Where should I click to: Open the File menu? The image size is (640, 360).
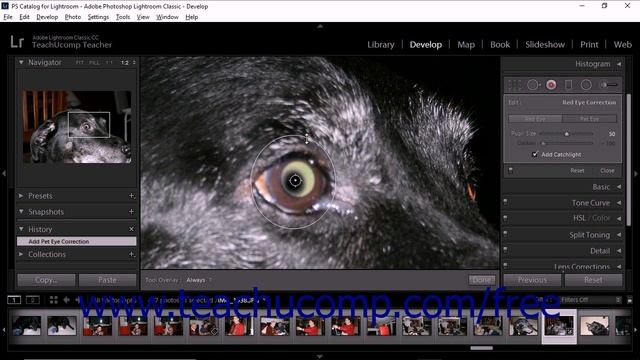pyautogui.click(x=8, y=17)
